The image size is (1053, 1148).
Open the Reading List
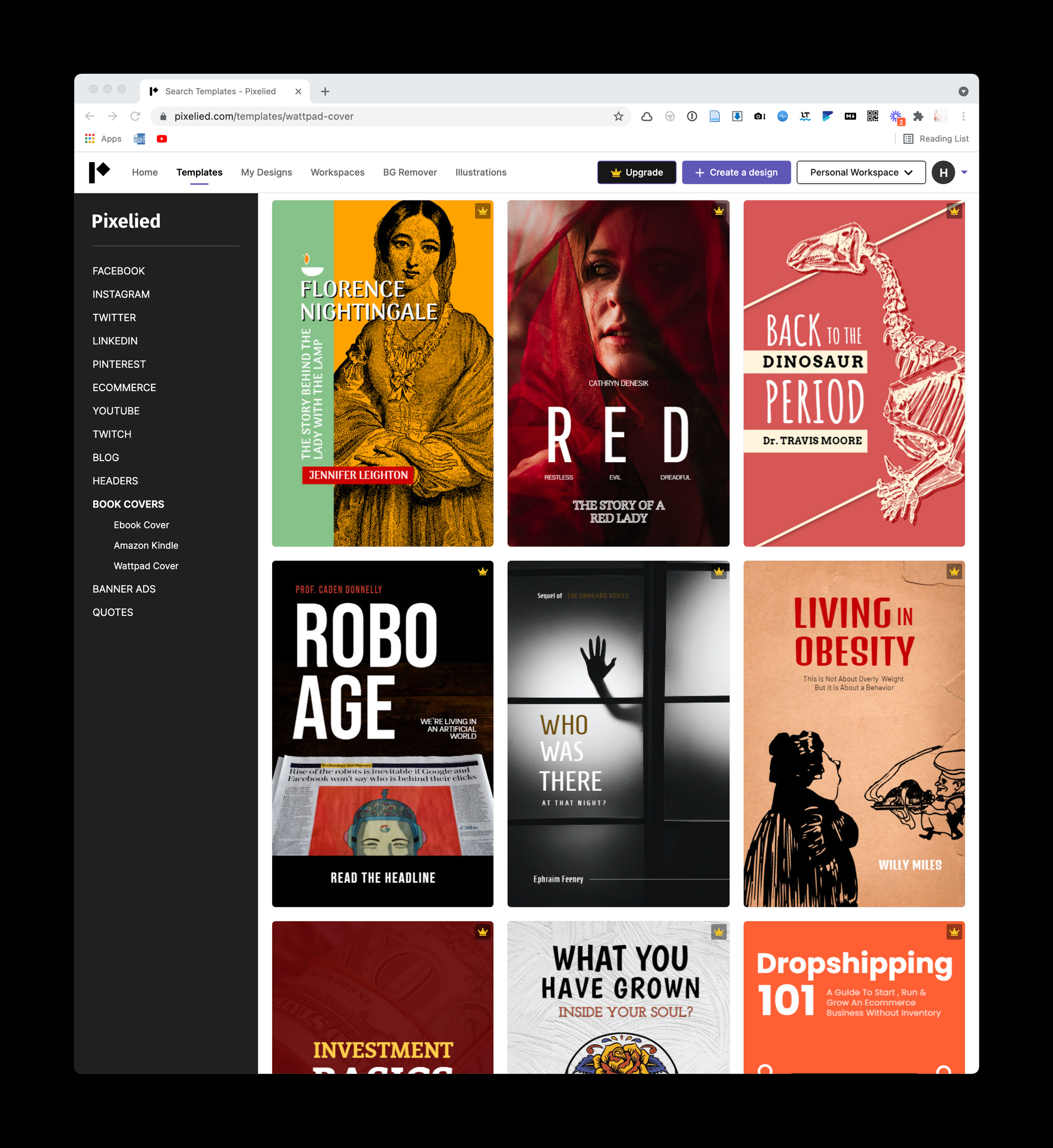pos(936,138)
